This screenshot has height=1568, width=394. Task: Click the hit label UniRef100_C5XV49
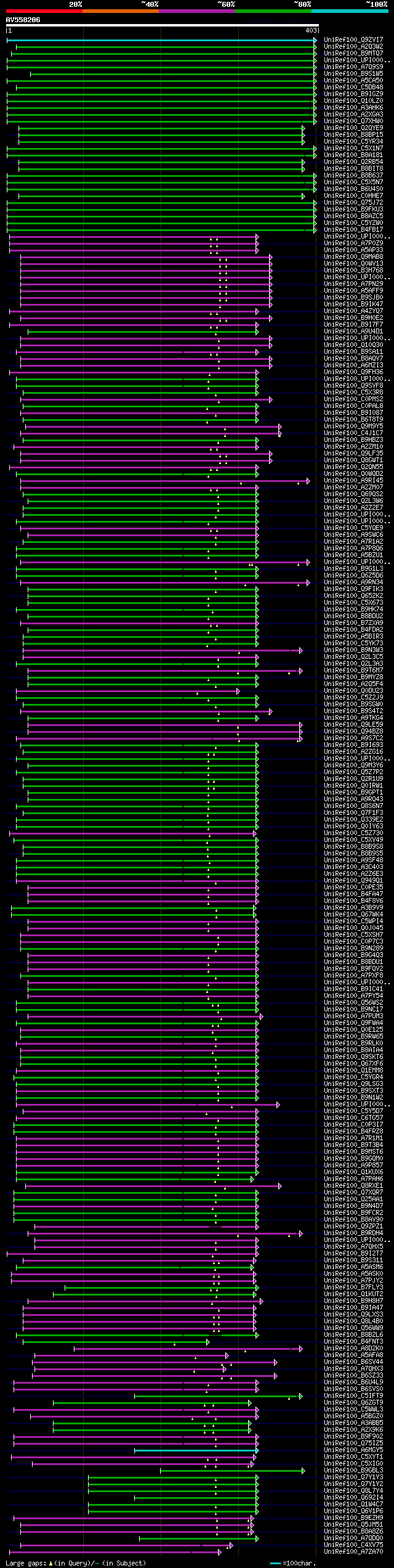(x=353, y=840)
